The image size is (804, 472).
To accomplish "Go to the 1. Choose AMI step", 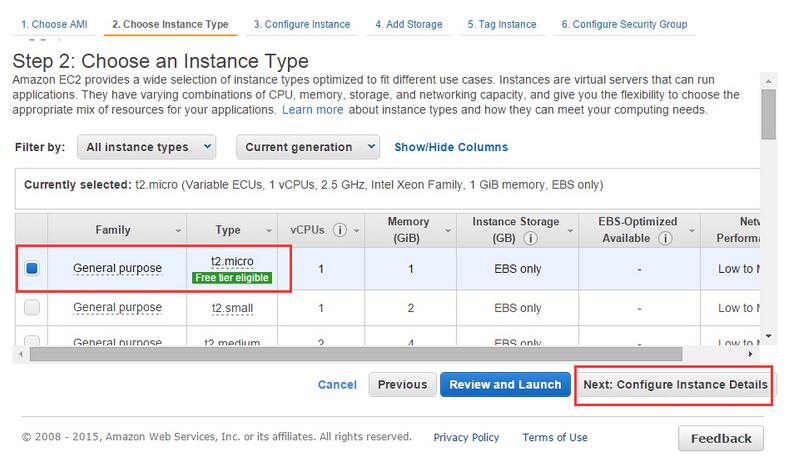I will (x=54, y=24).
